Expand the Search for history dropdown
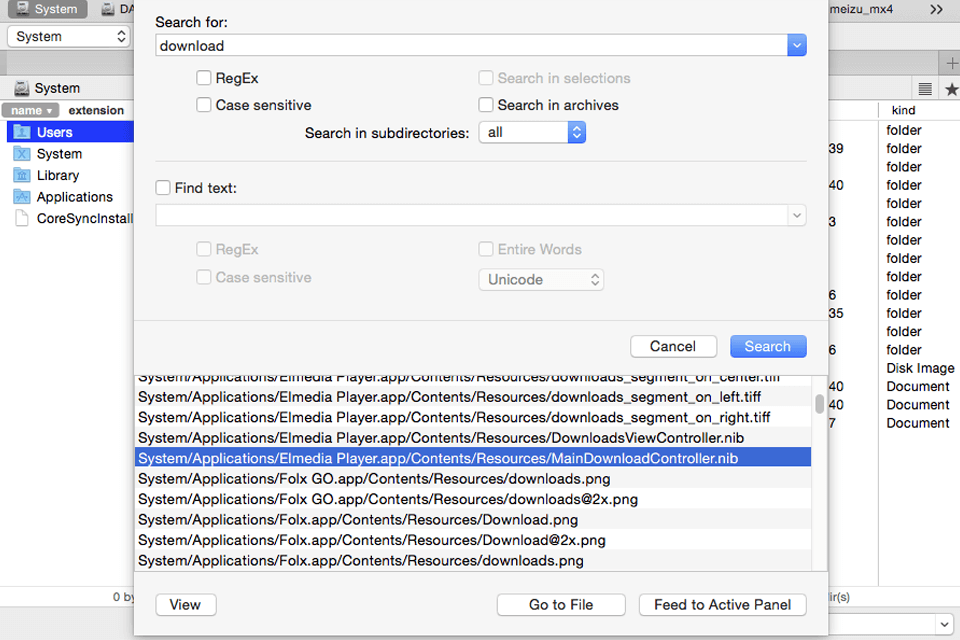Image resolution: width=960 pixels, height=640 pixels. 796,45
